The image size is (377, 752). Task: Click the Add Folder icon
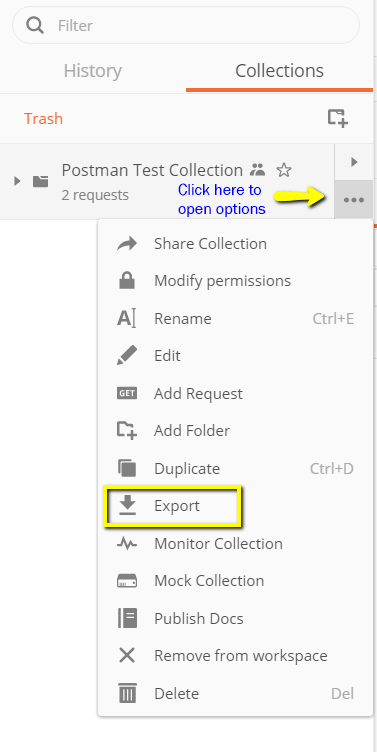click(x=127, y=430)
